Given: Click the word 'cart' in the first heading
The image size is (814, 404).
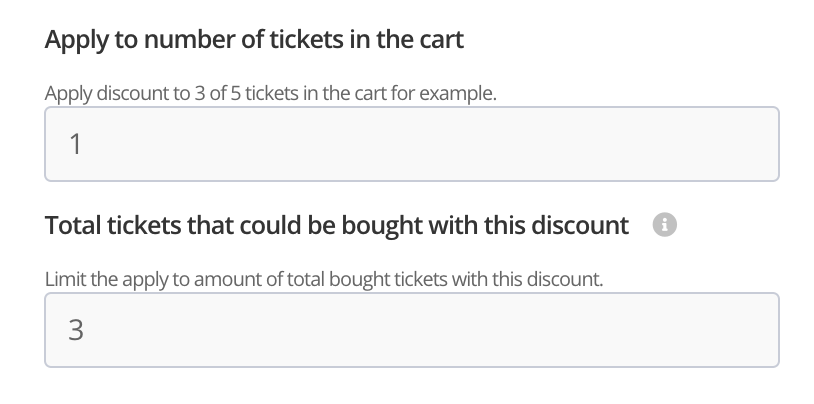Looking at the screenshot, I should (x=441, y=41).
